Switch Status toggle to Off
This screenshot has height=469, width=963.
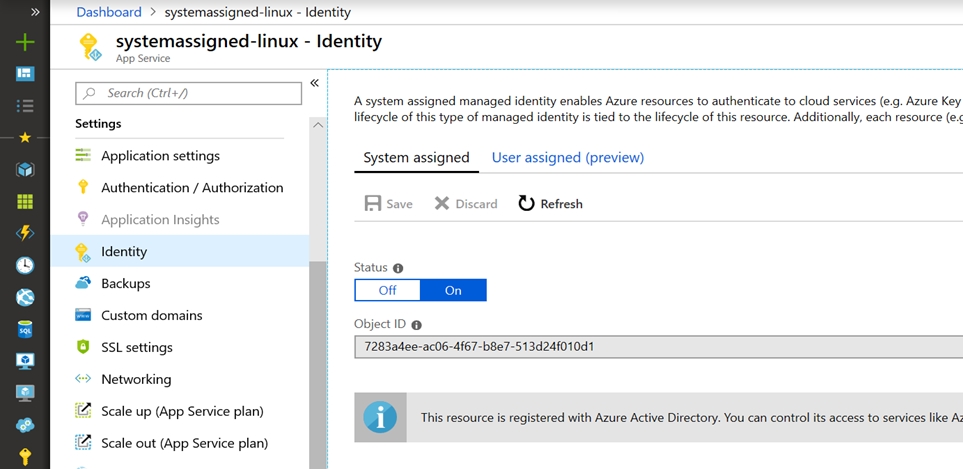(387, 290)
